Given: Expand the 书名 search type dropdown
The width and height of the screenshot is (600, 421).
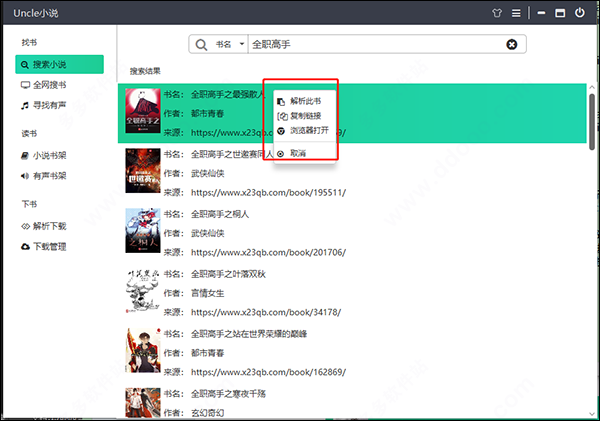Looking at the screenshot, I should [230, 44].
